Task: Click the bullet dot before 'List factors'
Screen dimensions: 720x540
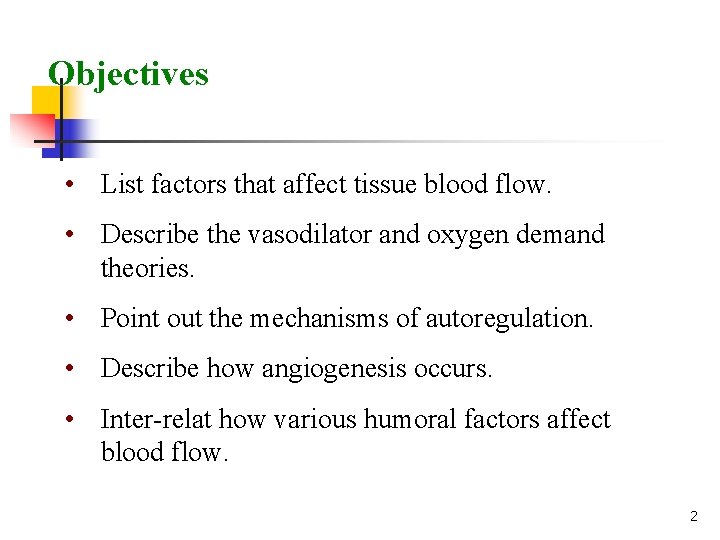Action: [70, 185]
